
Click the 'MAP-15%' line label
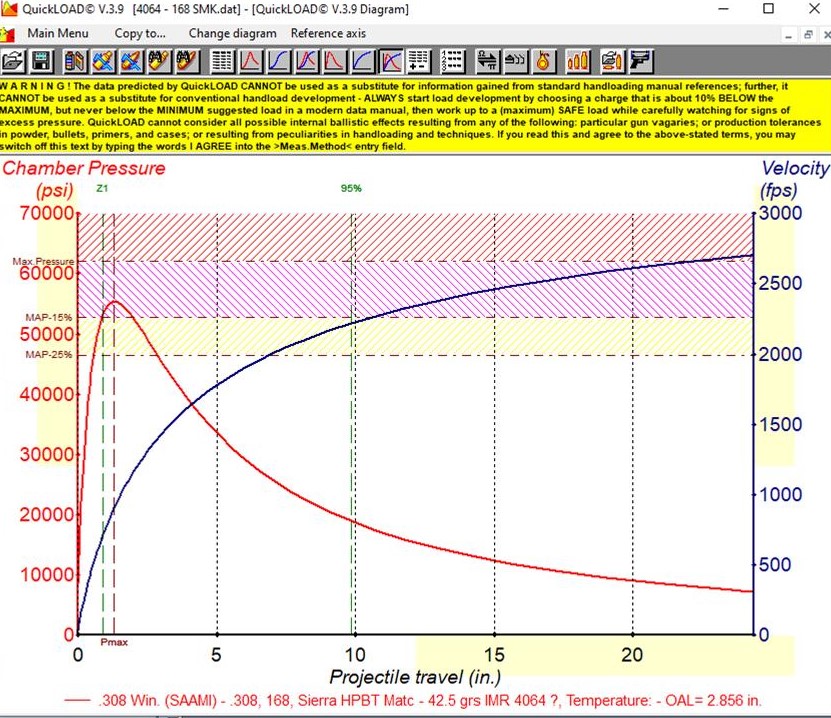click(x=49, y=317)
